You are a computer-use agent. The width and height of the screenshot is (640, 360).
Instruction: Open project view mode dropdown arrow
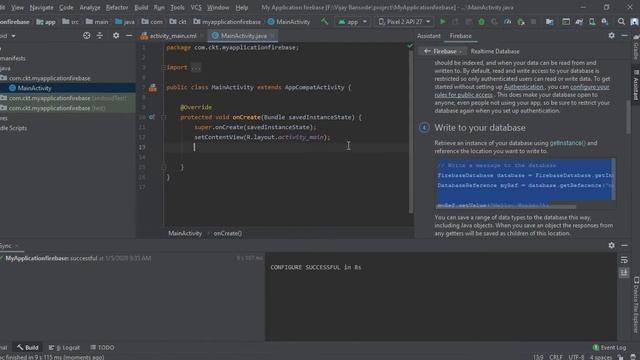click(x=13, y=36)
